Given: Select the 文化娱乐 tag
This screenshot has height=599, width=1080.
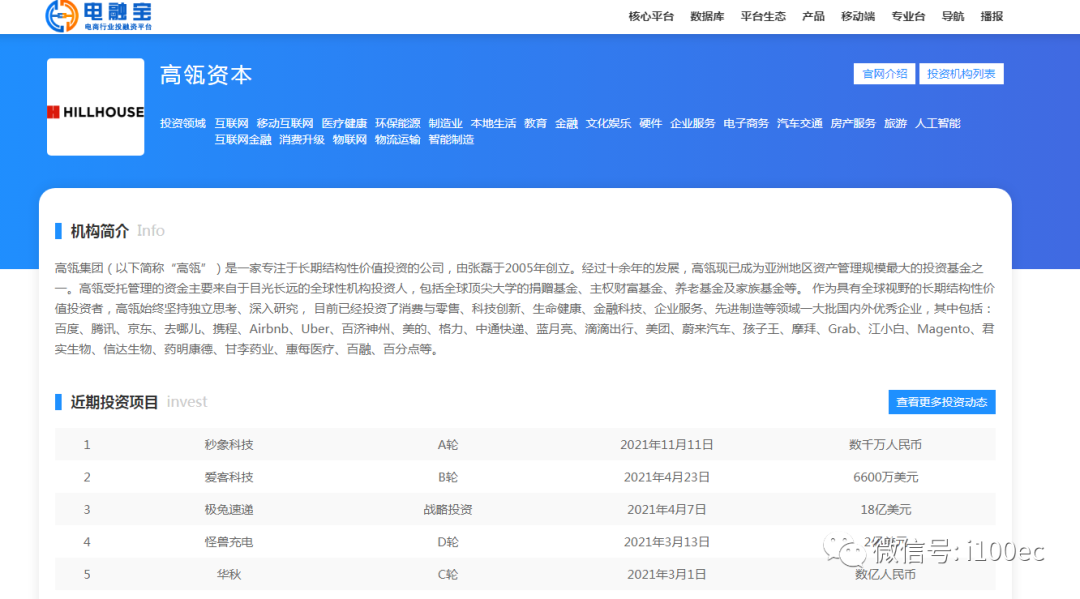Looking at the screenshot, I should [608, 123].
